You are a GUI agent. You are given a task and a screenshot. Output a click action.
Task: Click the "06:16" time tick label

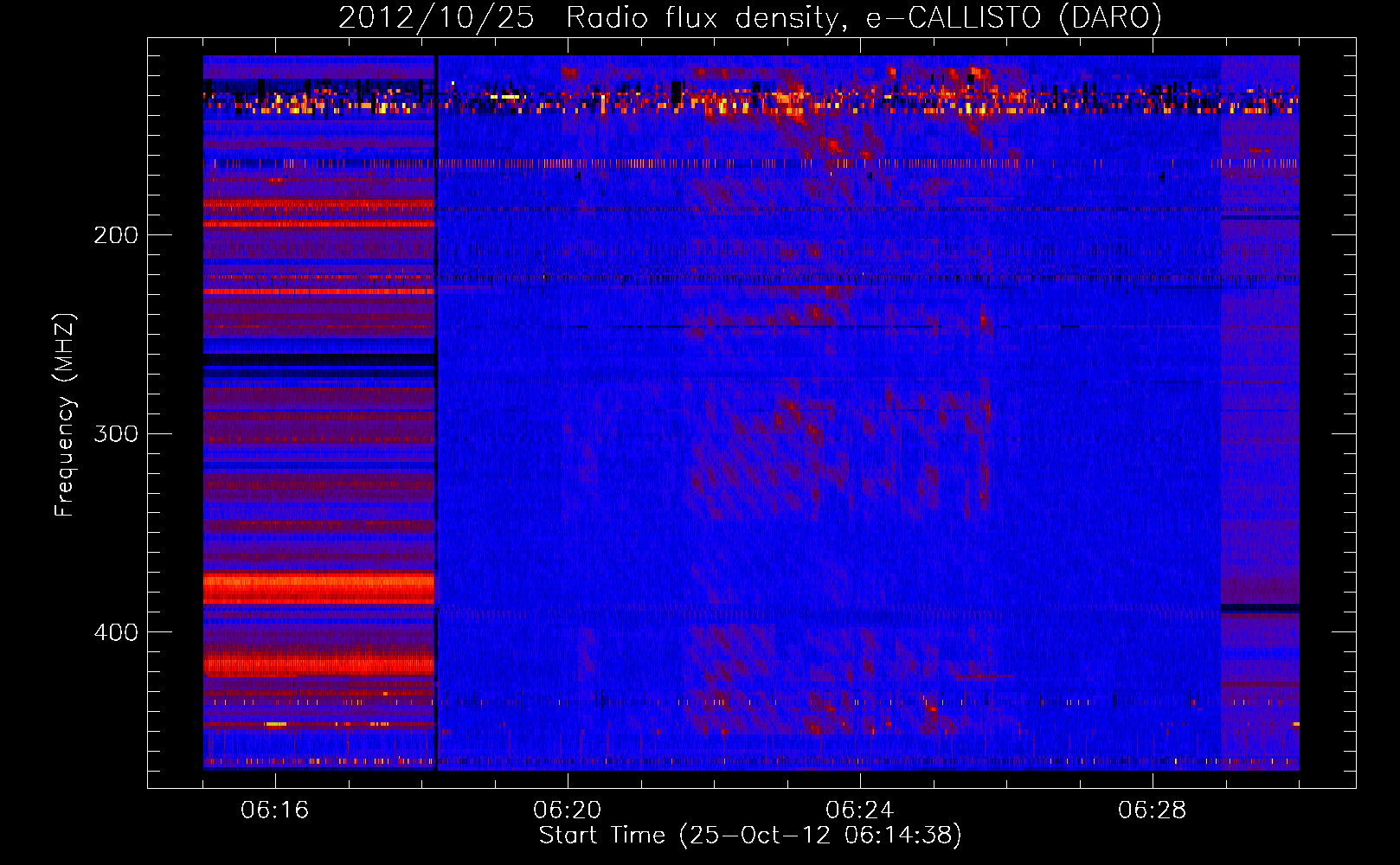click(x=275, y=811)
